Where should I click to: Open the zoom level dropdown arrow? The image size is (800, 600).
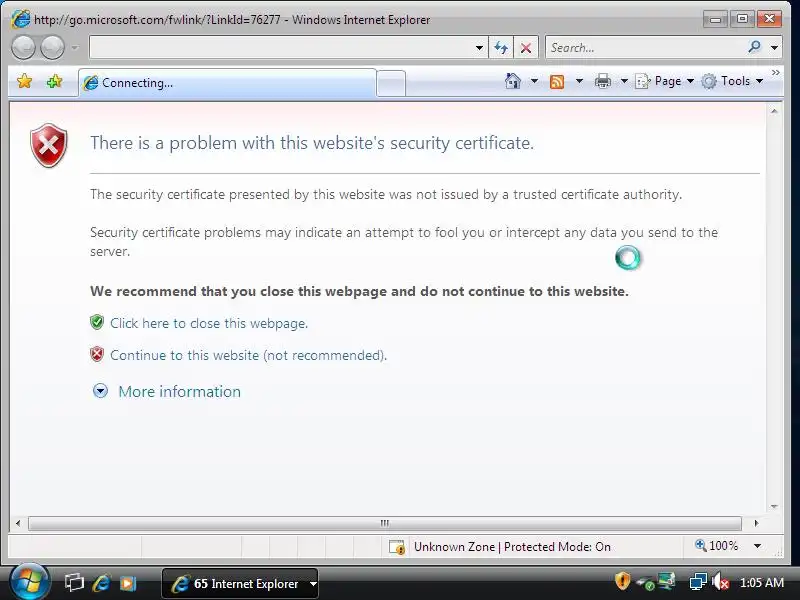click(x=758, y=546)
